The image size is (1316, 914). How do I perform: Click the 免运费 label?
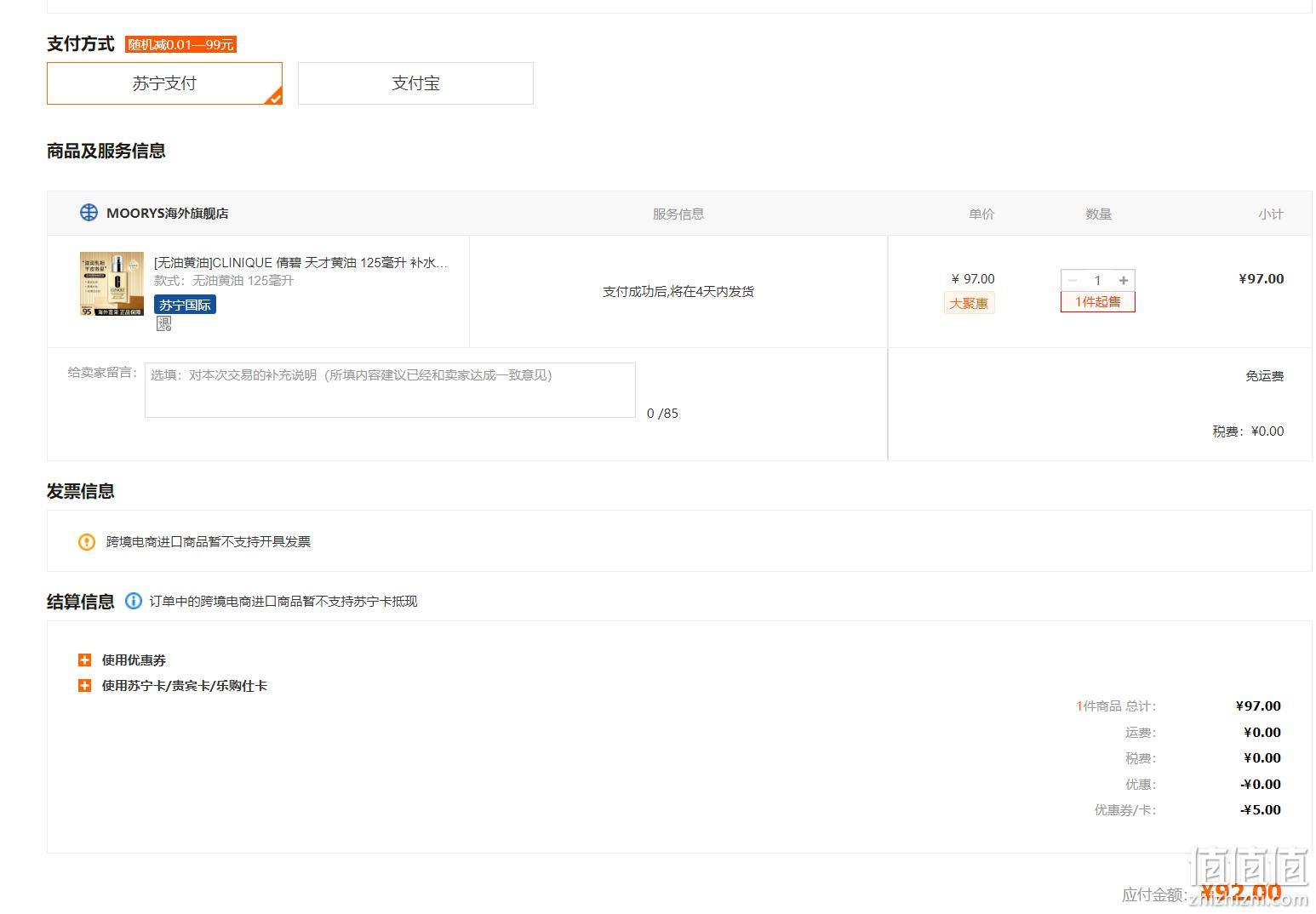(1265, 375)
